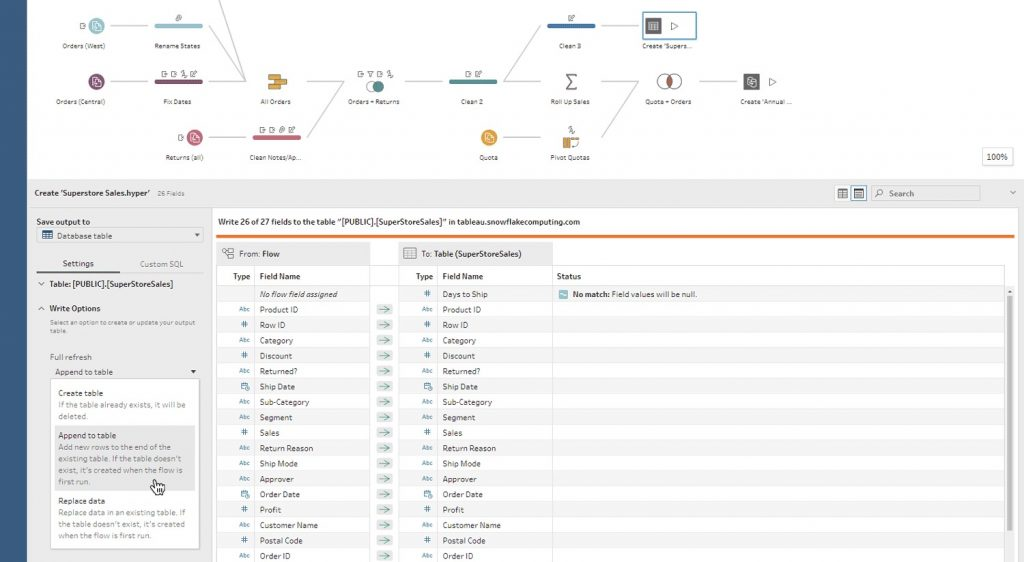
Task: Expand the Table: [PUBLIC].[SuperStoreSales] section
Action: pos(41,284)
